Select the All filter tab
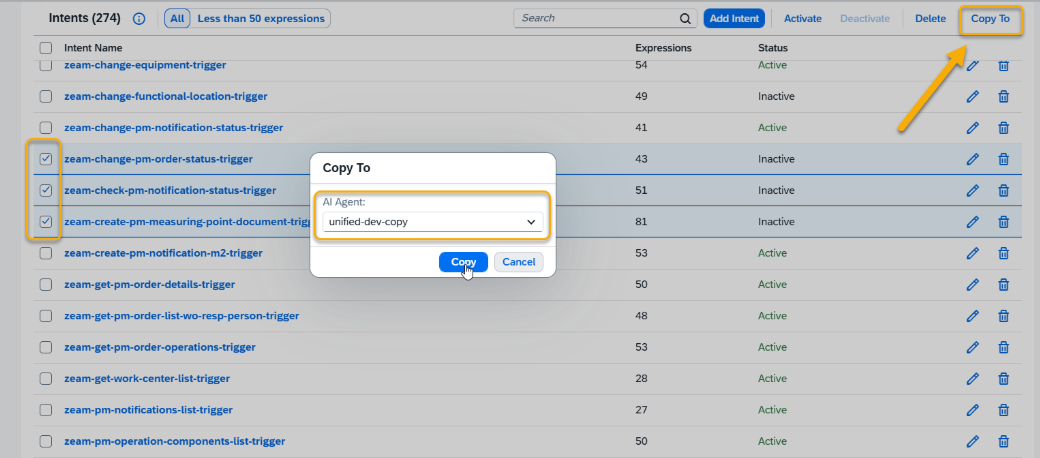Image resolution: width=1040 pixels, height=458 pixels. click(177, 18)
